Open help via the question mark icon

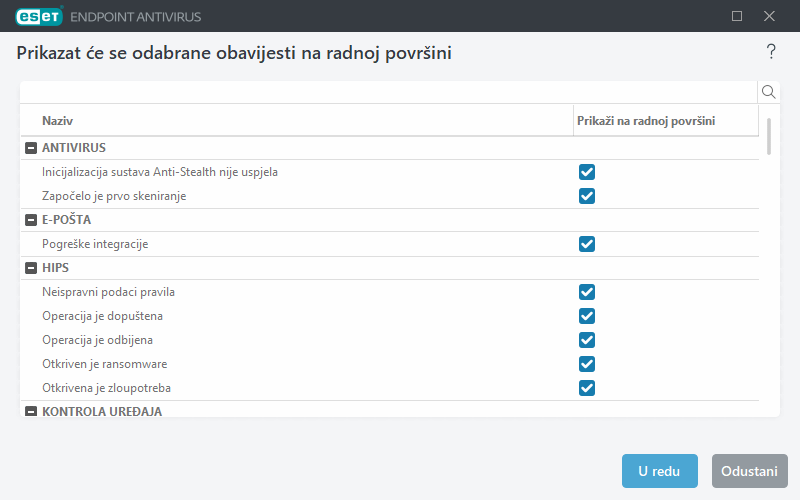click(771, 52)
